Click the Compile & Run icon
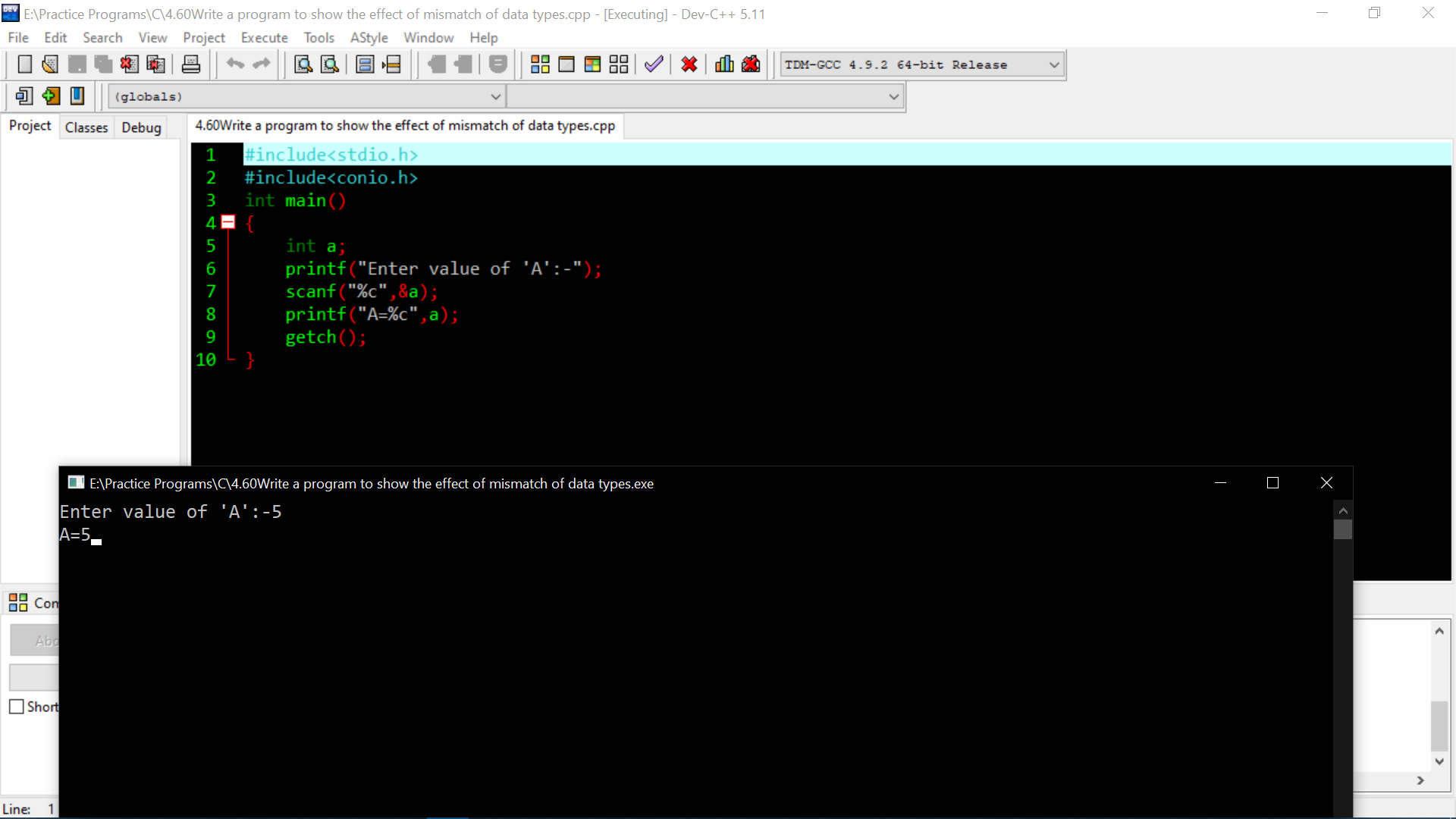 (592, 64)
